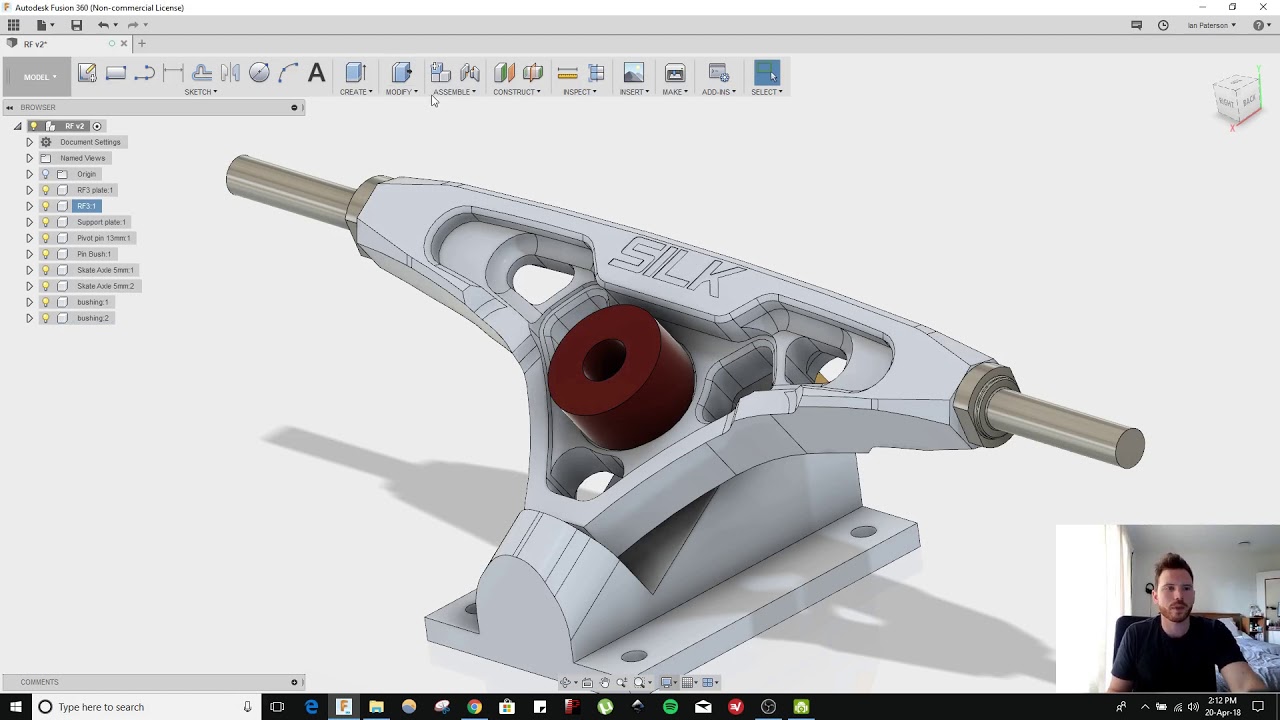Click the Insert image icon
This screenshot has height=720, width=1280.
(633, 73)
